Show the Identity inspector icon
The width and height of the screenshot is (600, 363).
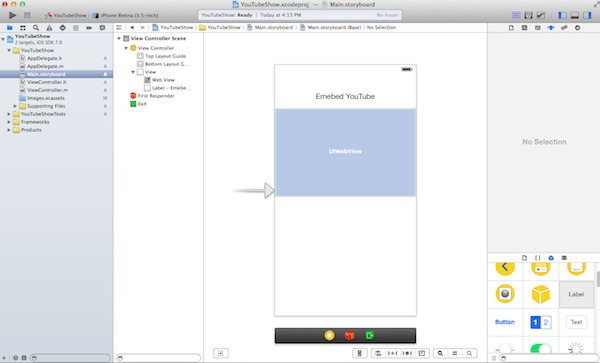click(x=538, y=28)
